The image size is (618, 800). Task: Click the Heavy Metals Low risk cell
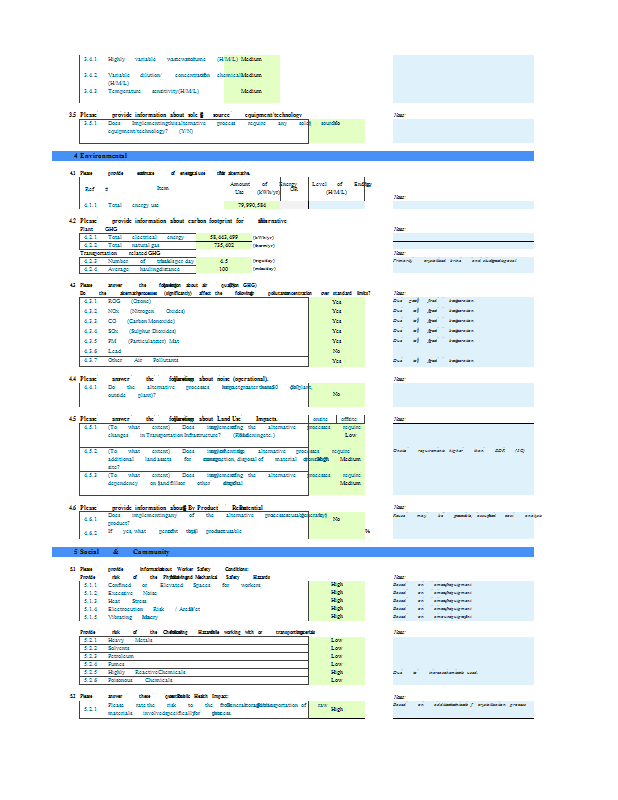[336, 640]
